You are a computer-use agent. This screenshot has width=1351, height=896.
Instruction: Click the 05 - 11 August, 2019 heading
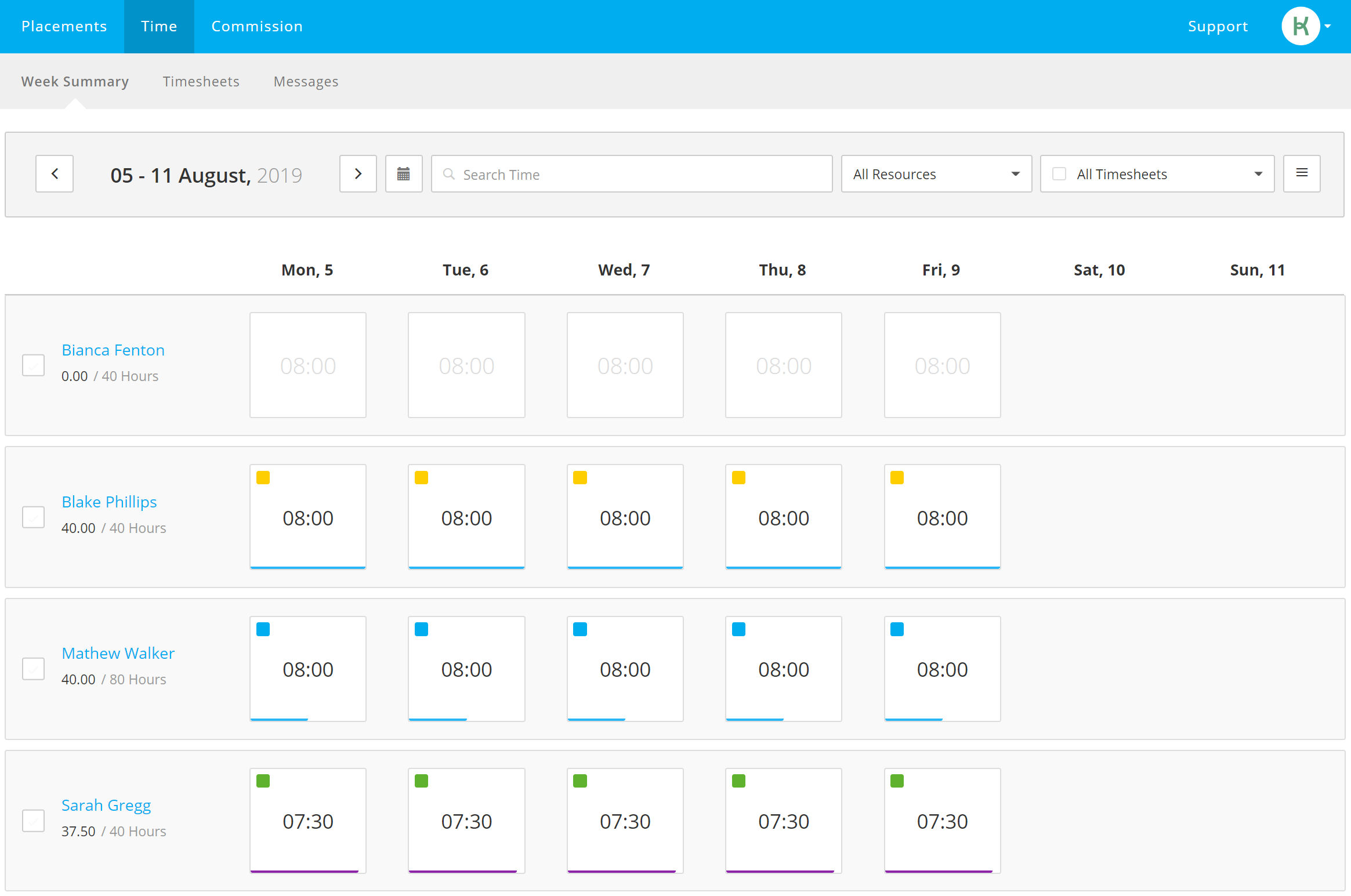click(x=207, y=175)
